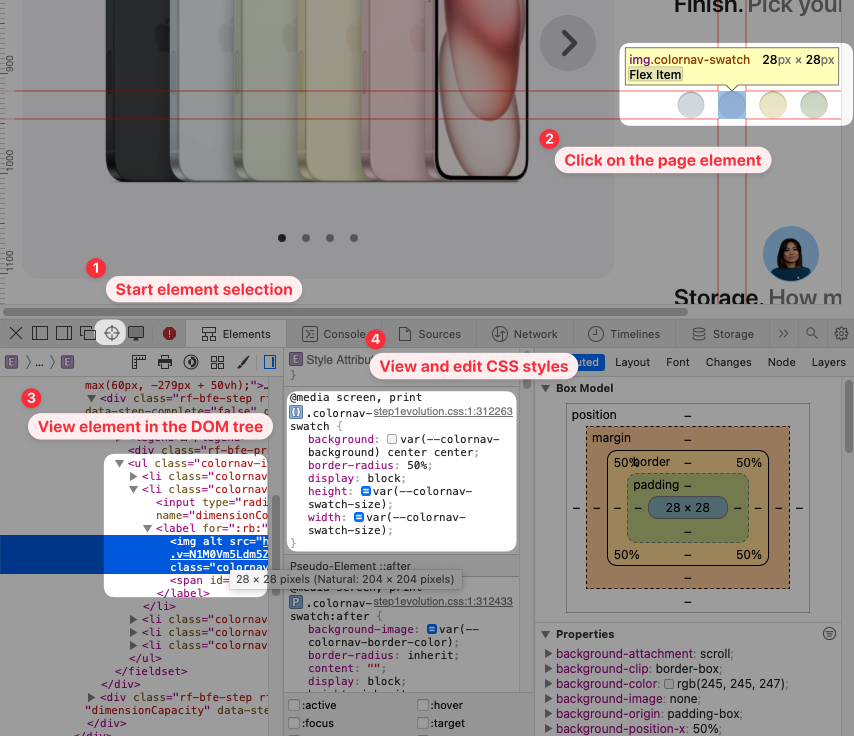This screenshot has height=736, width=854.
Task: Select the first gallery pagination dot
Action: [x=282, y=238]
